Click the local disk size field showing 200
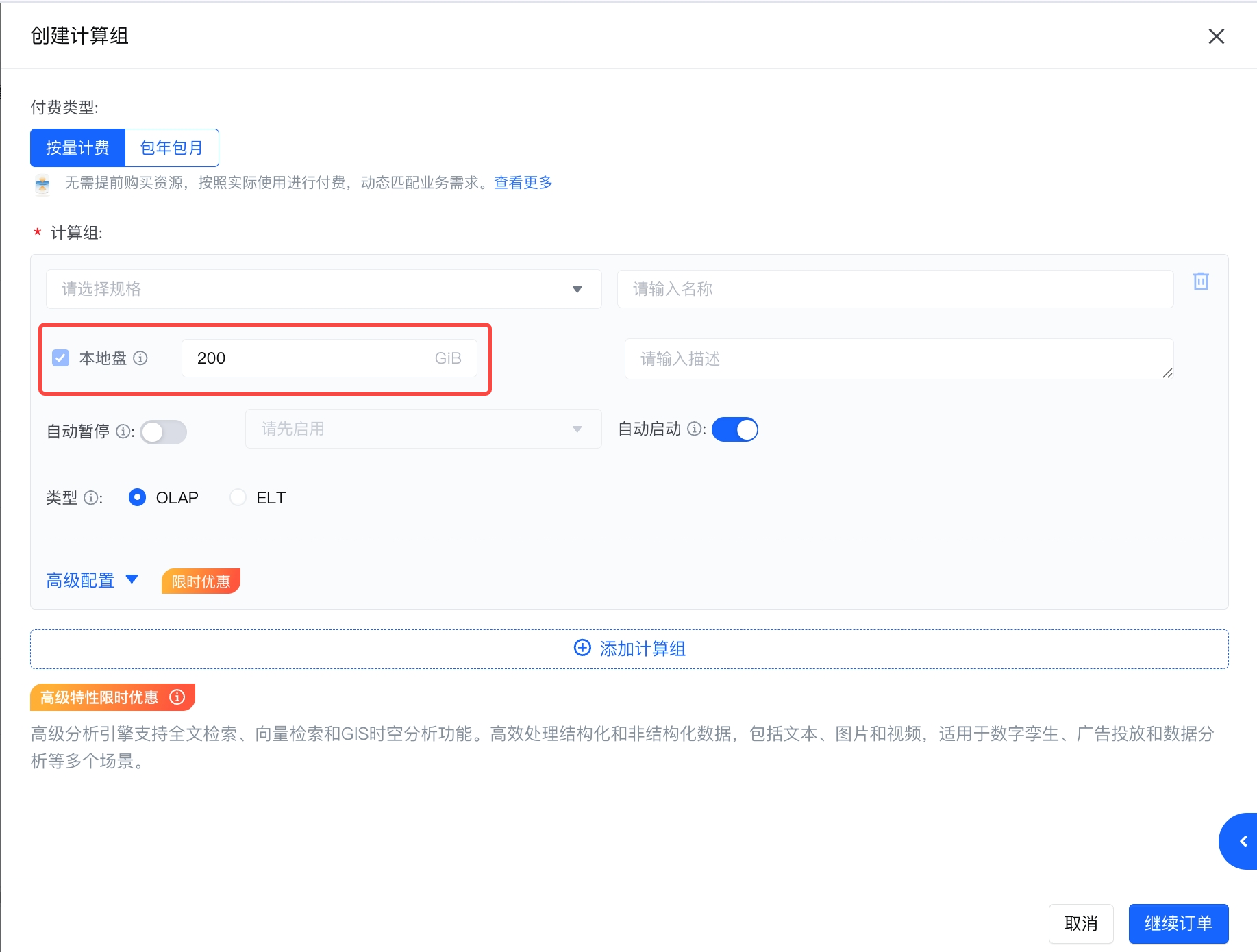This screenshot has width=1257, height=952. 329,358
